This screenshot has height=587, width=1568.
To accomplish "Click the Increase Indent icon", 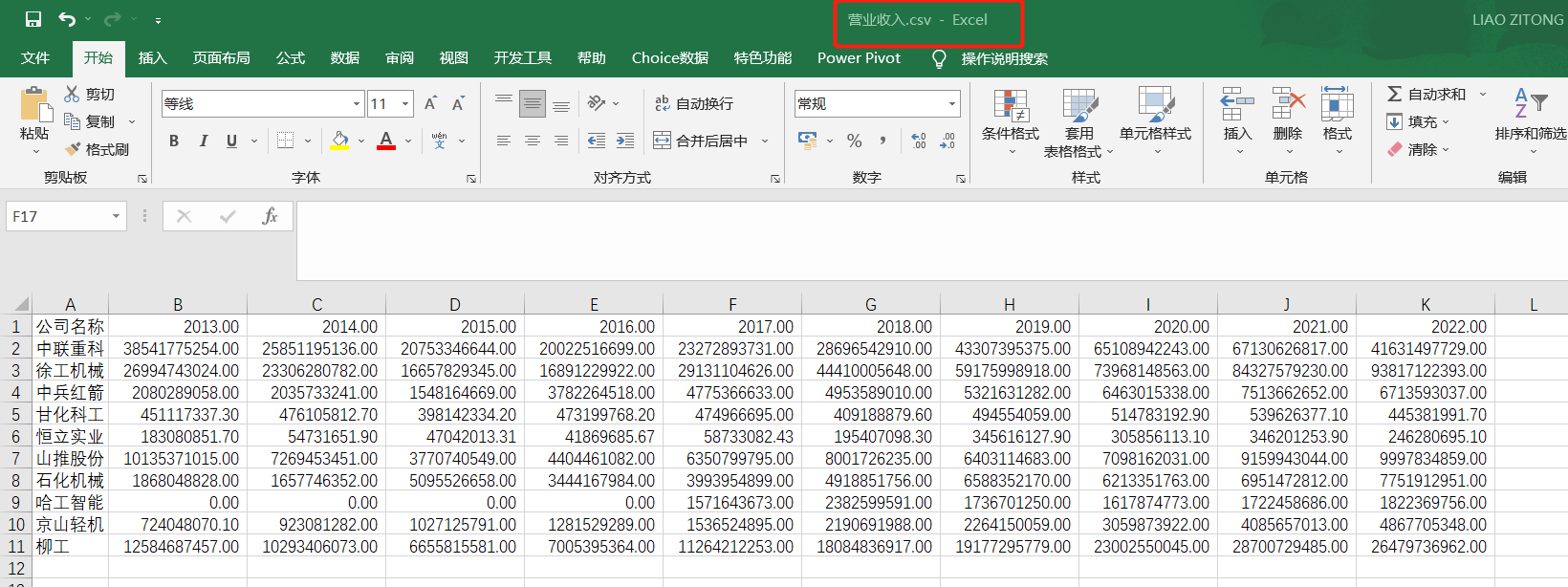I will pos(625,141).
